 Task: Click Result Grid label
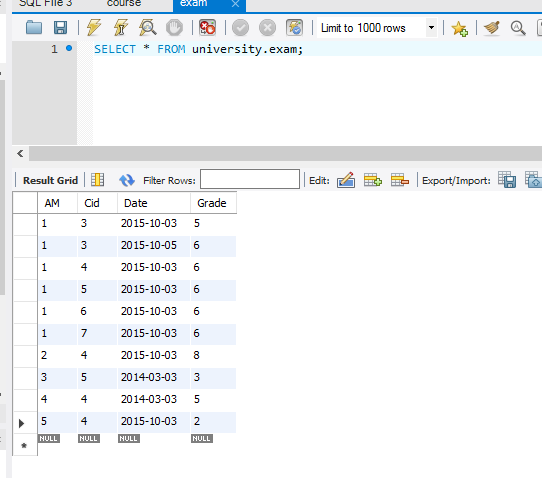50,180
